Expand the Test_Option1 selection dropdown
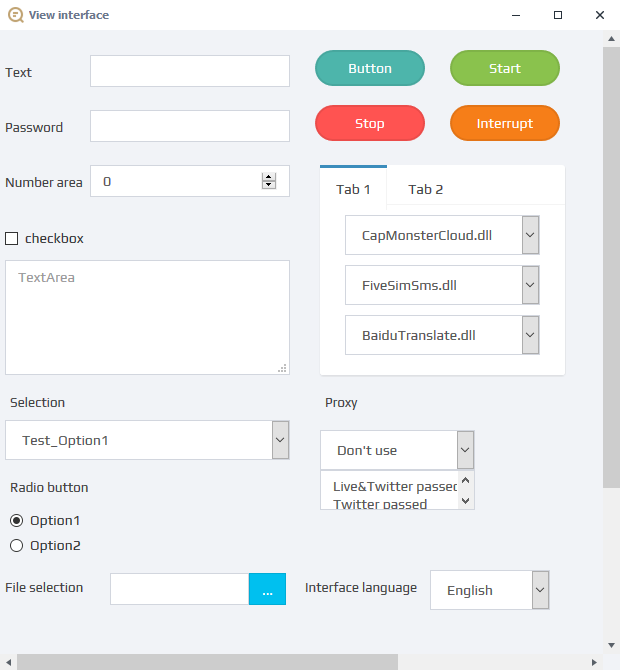620x670 pixels. (280, 440)
